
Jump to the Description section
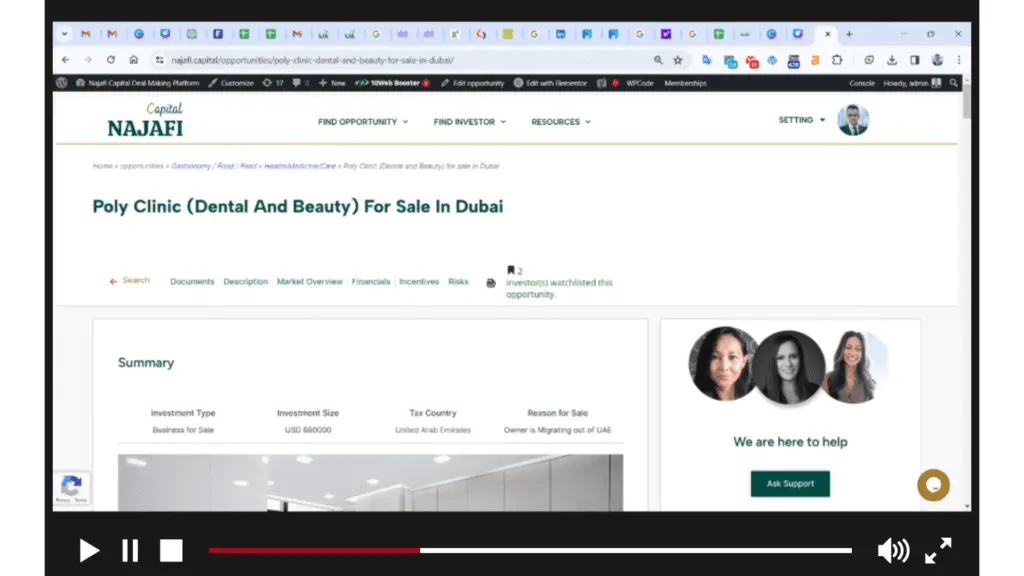coord(246,281)
